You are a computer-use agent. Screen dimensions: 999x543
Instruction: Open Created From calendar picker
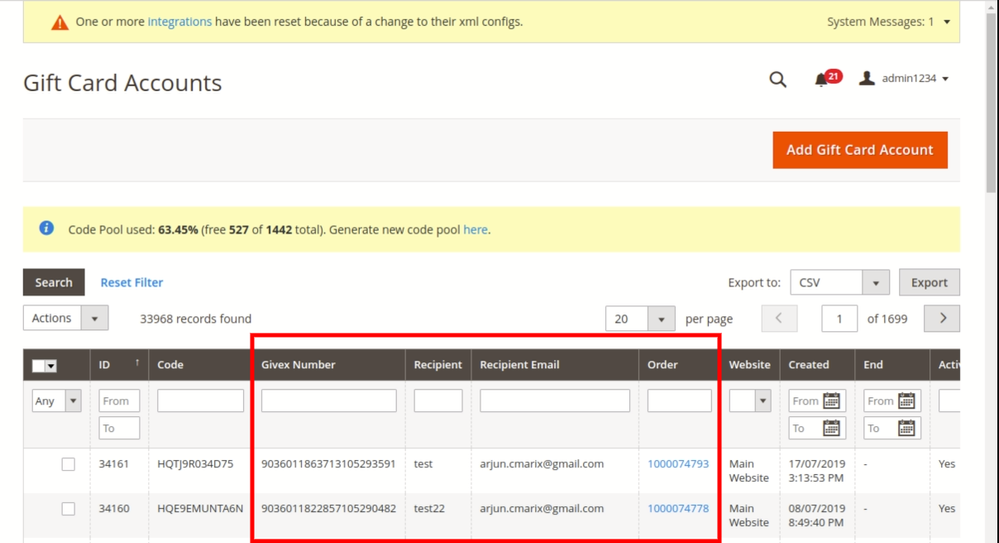click(x=831, y=401)
